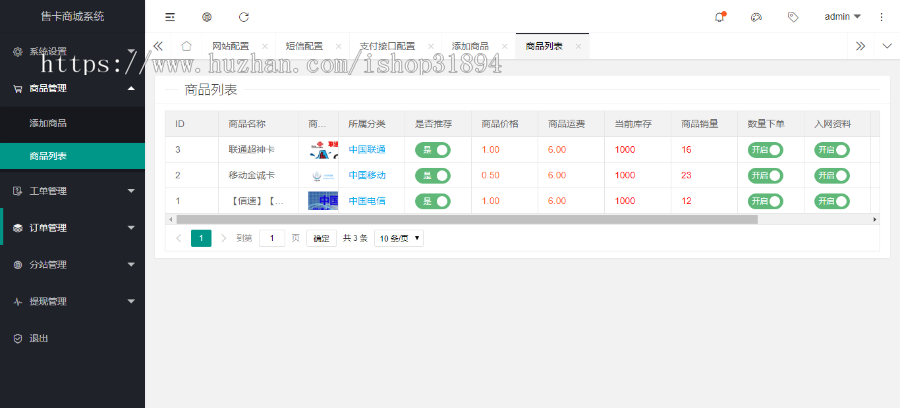Switch to the 支付接口配置 tab
Viewport: 900px width, 408px height.
point(387,46)
